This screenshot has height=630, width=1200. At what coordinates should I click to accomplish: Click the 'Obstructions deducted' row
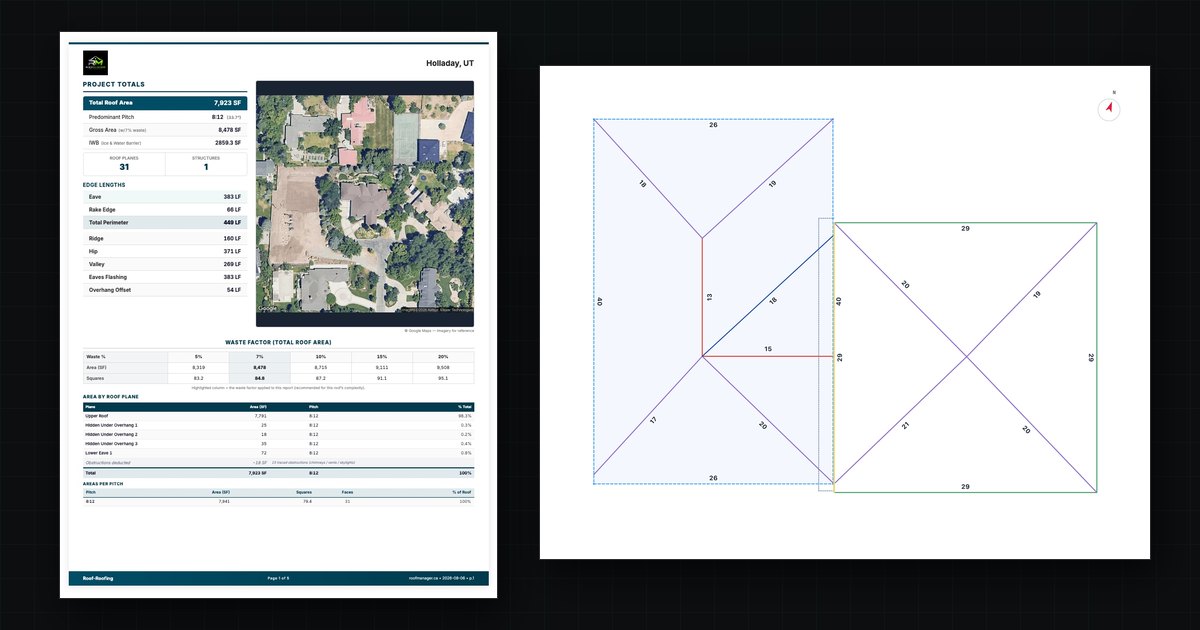tap(278, 463)
